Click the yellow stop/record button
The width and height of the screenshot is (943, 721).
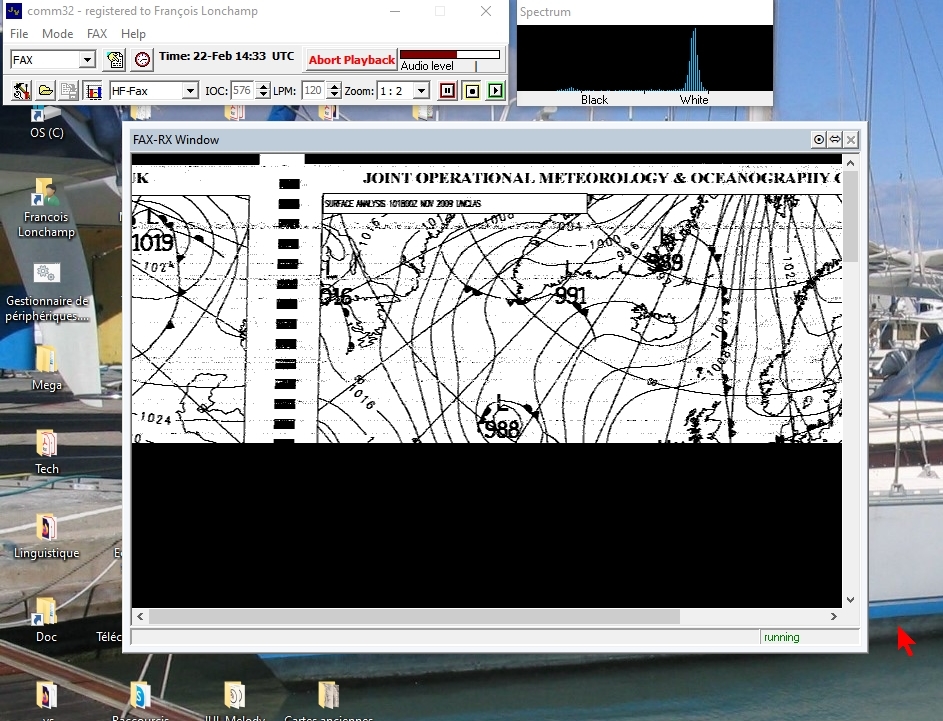point(472,91)
